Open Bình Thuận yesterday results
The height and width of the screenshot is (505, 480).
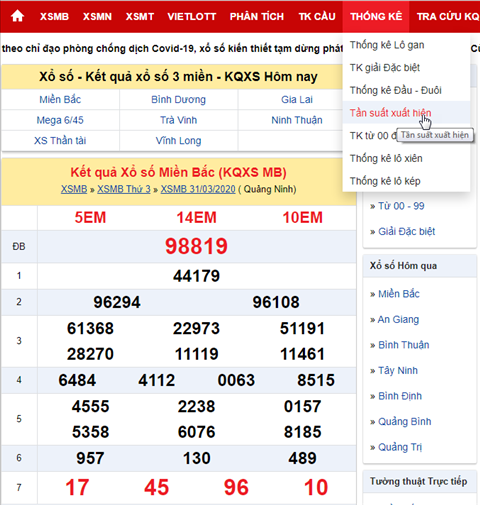(404, 345)
